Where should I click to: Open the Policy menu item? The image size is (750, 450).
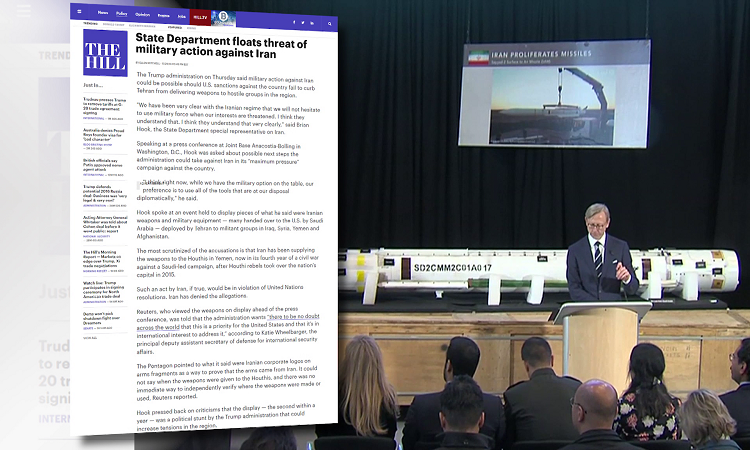point(122,14)
